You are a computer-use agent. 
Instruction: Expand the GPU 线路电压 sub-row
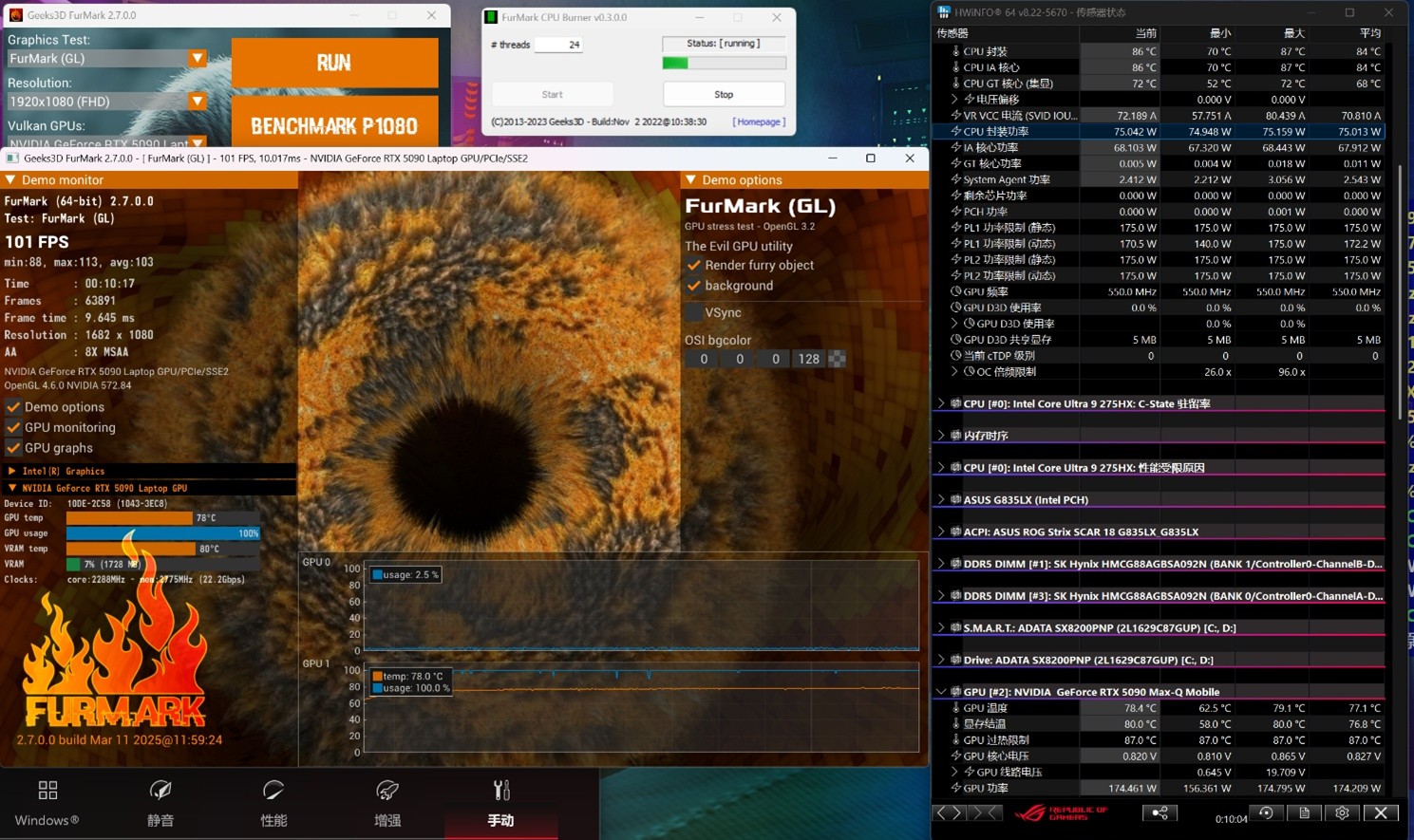[x=954, y=772]
